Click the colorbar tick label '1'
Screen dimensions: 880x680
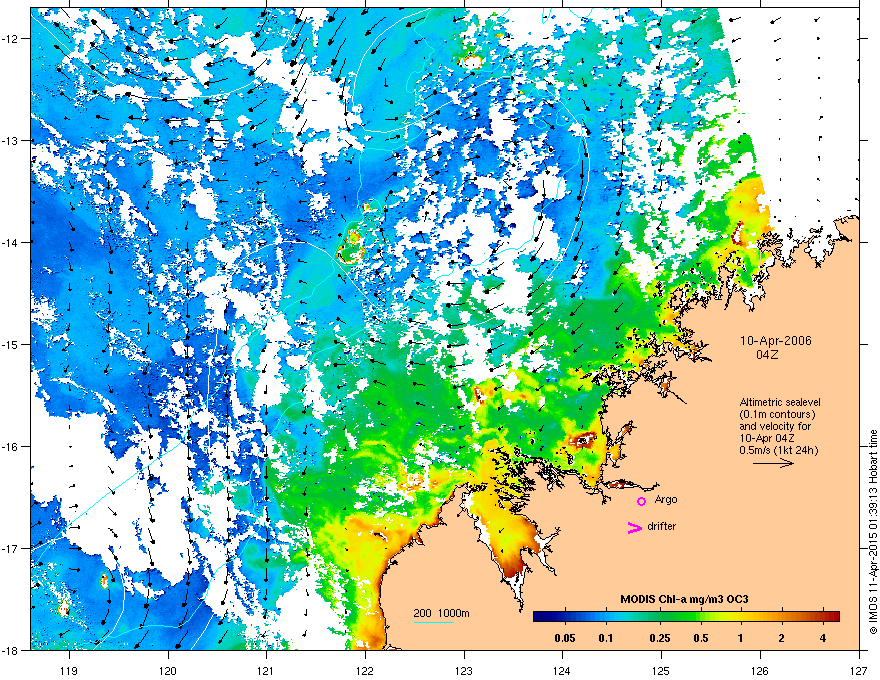click(x=741, y=638)
